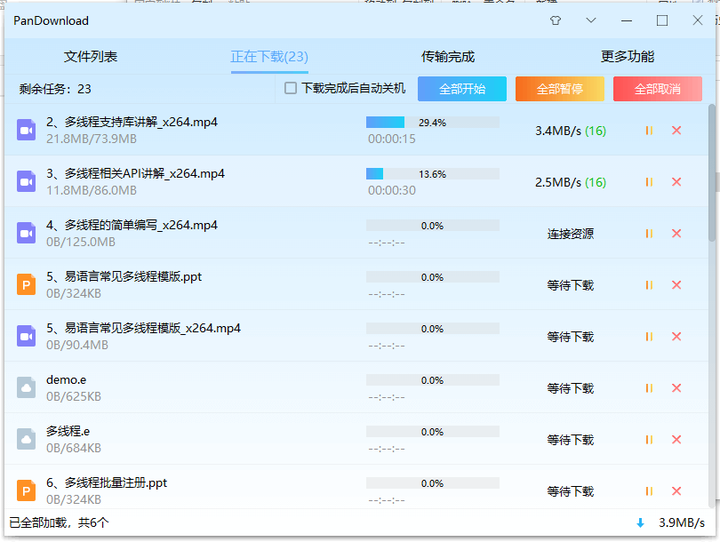This screenshot has height=542, width=720.
Task: Pause the 多线程.e download task
Action: (x=649, y=440)
